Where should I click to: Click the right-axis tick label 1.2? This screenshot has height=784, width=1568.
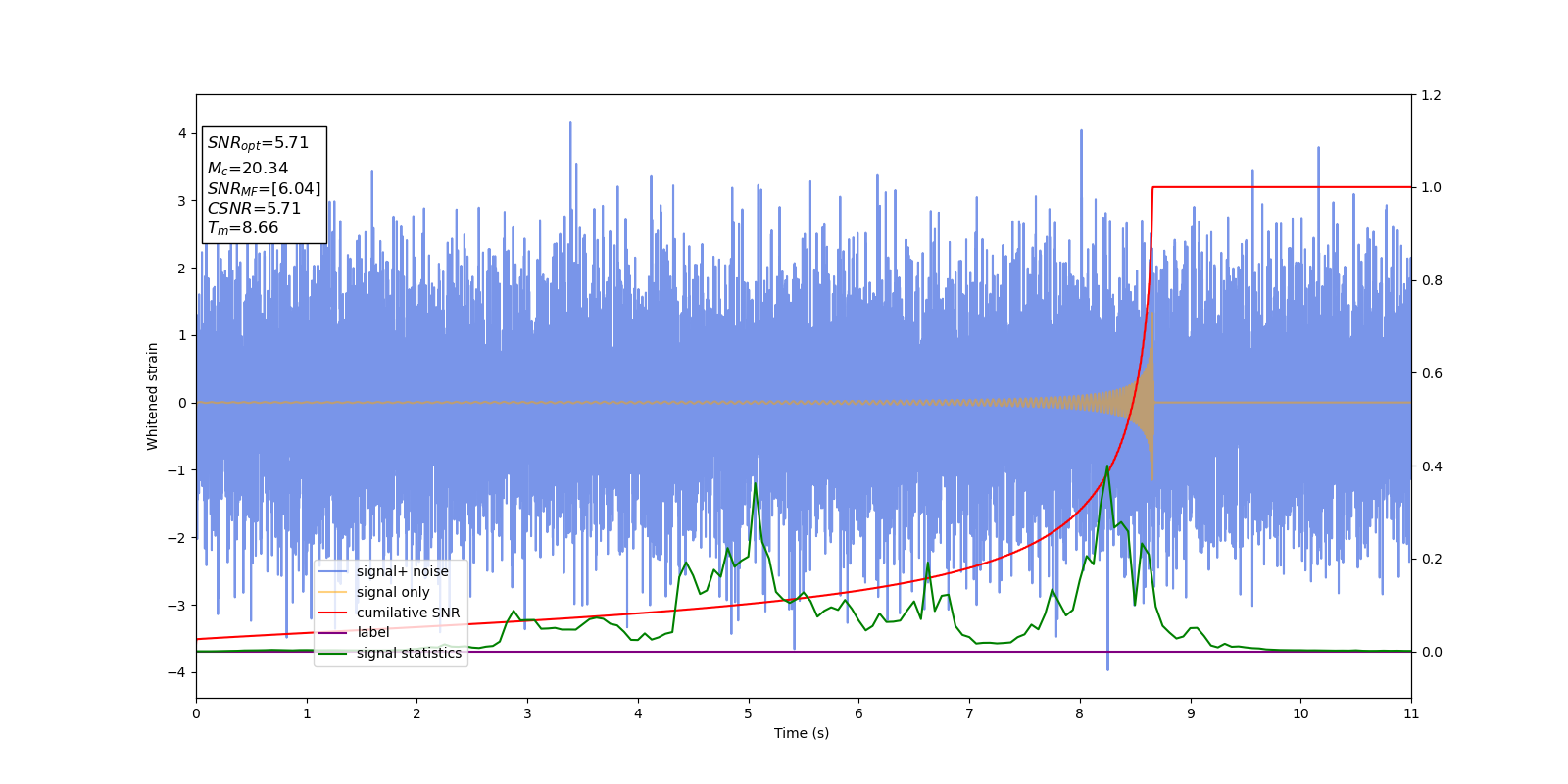pyautogui.click(x=1431, y=95)
